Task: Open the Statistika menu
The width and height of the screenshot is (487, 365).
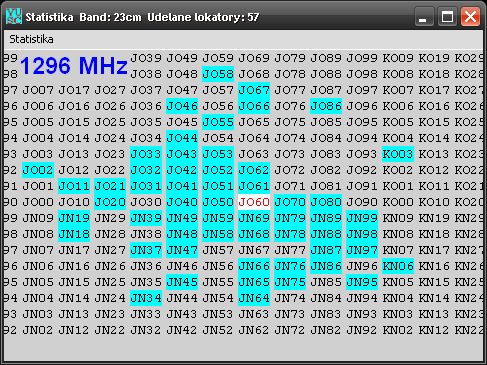Action: point(31,39)
